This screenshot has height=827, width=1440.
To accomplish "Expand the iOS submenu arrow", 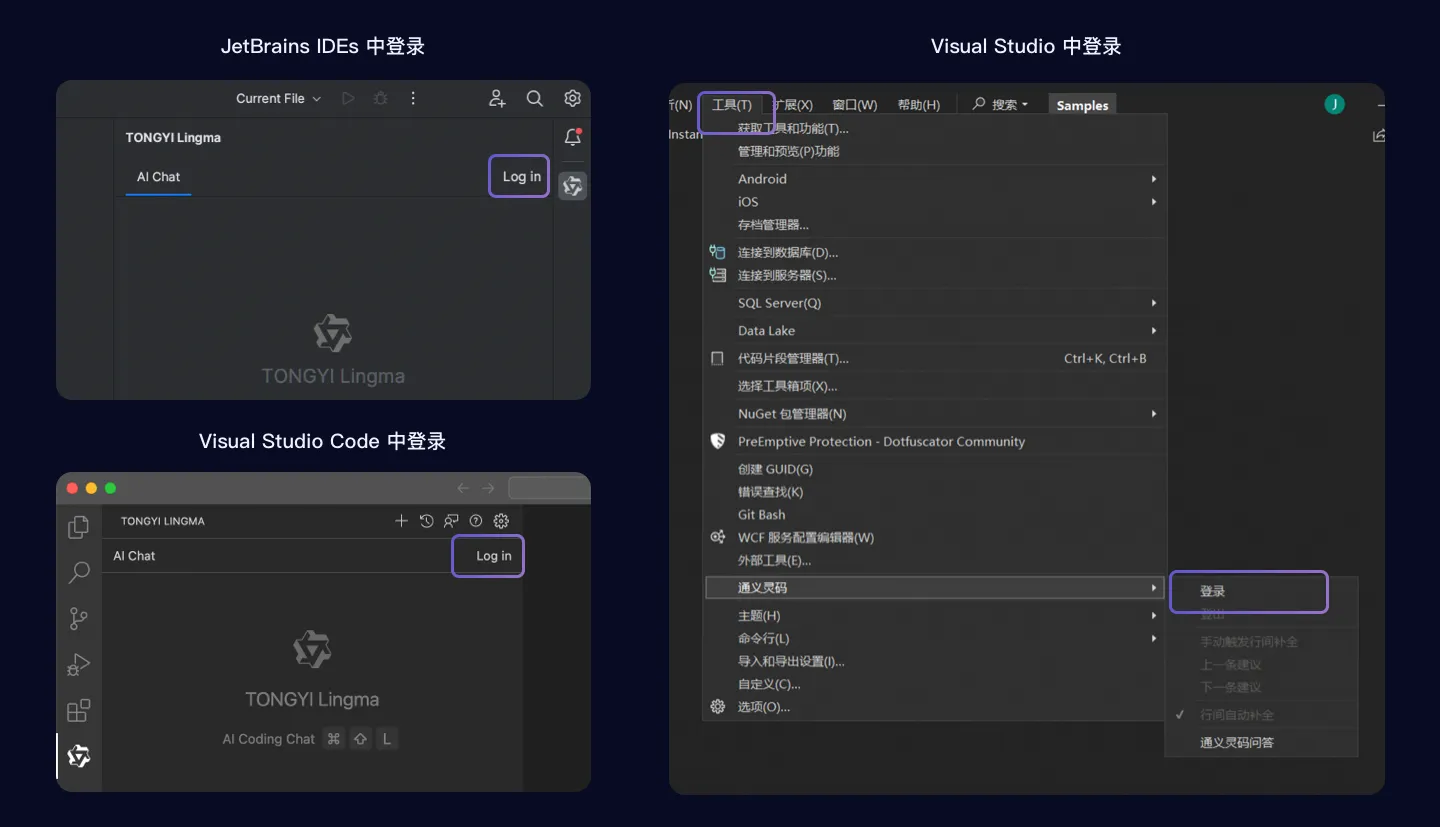I will click(x=1153, y=202).
